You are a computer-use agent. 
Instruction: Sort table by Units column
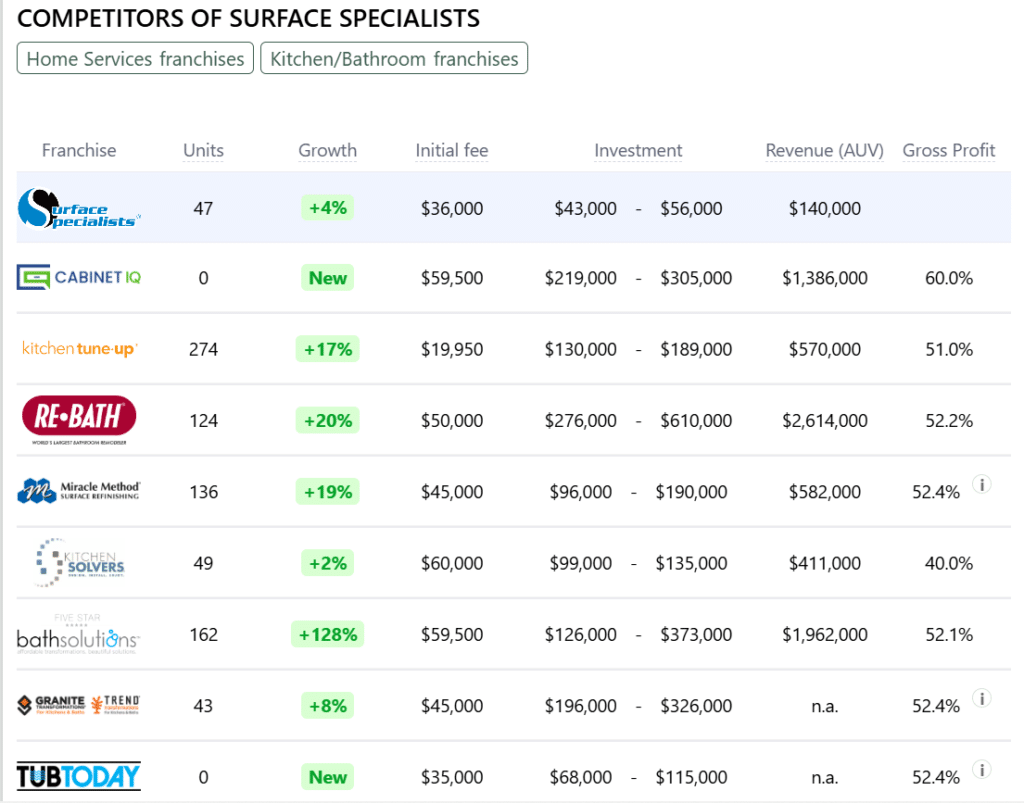(203, 150)
